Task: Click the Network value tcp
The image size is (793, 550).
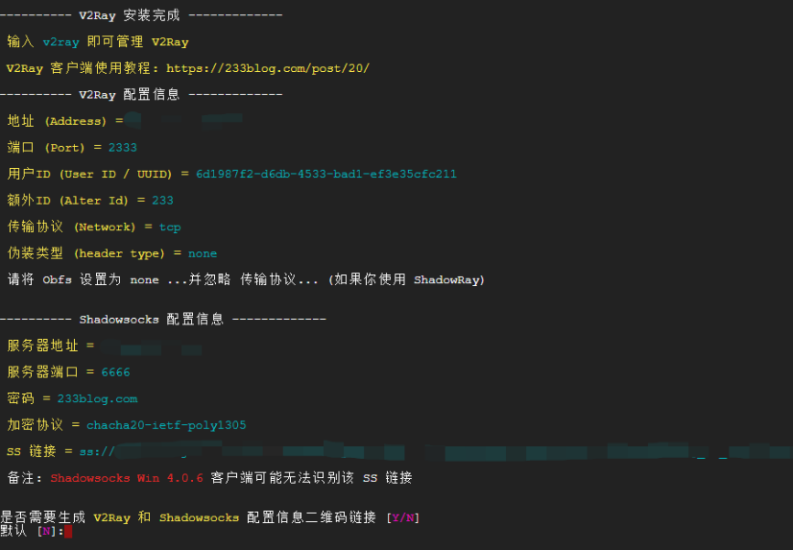Action: point(169,227)
